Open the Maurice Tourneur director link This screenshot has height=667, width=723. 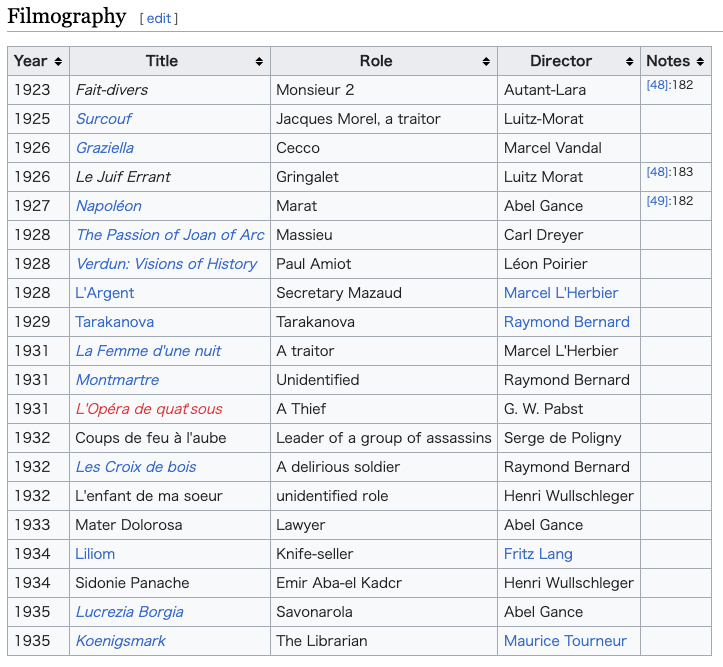[565, 641]
